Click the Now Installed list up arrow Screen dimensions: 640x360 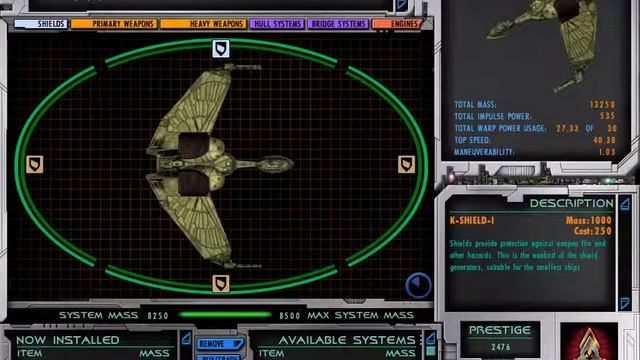tap(186, 338)
